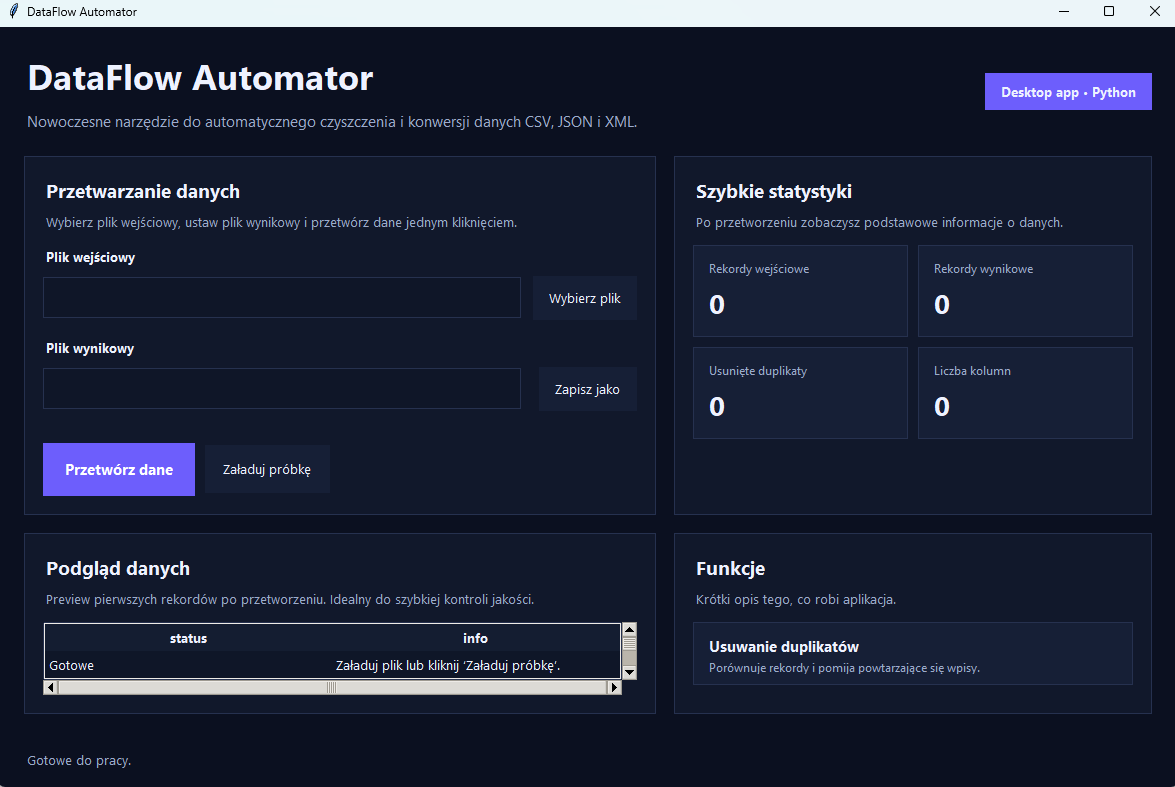Image resolution: width=1175 pixels, height=787 pixels.
Task: Load sample data with Załaduj próbkę
Action: (x=267, y=469)
